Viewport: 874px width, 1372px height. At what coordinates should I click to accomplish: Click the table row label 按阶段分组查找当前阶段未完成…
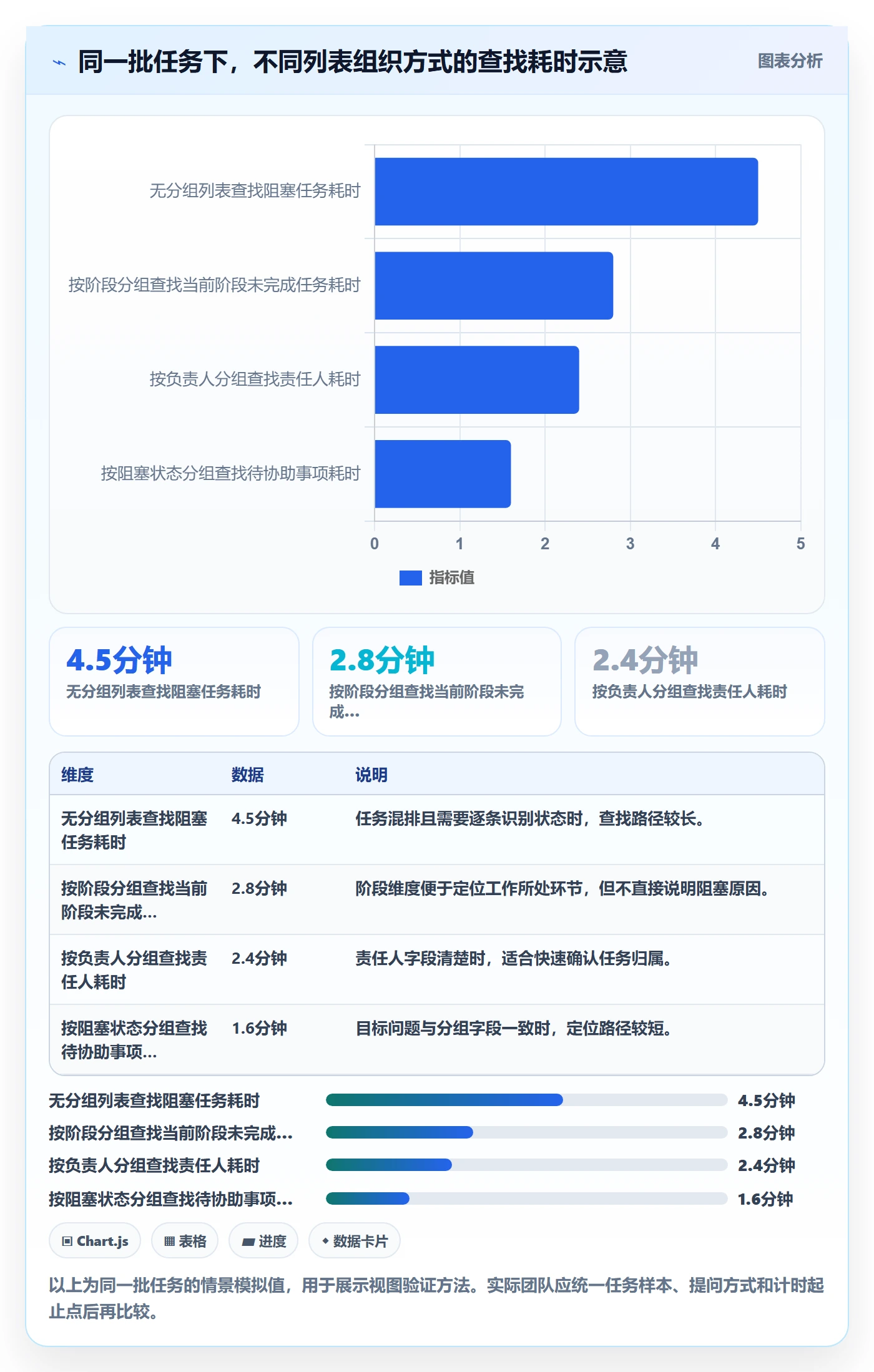point(134,900)
